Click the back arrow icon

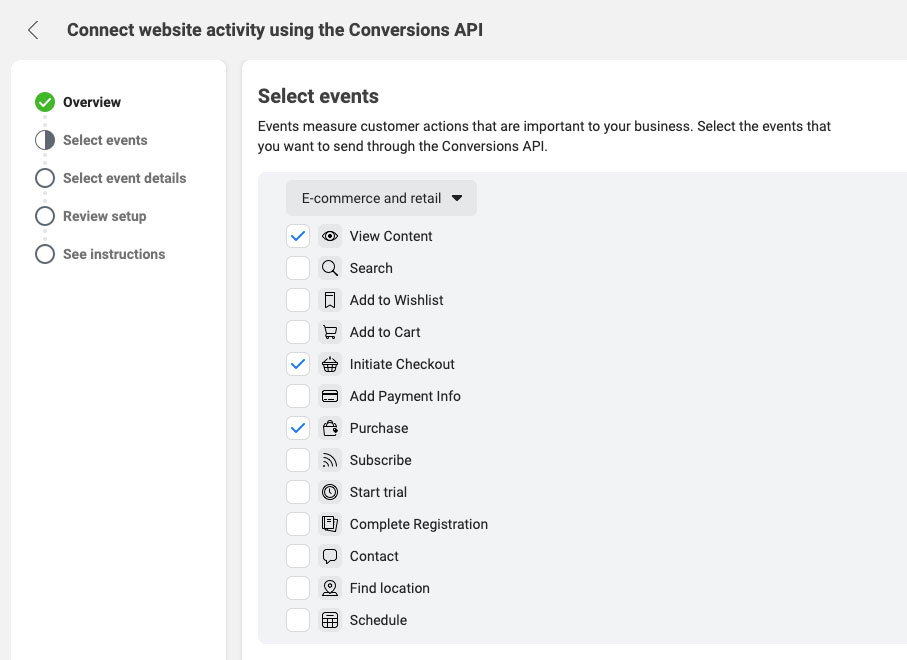[34, 30]
